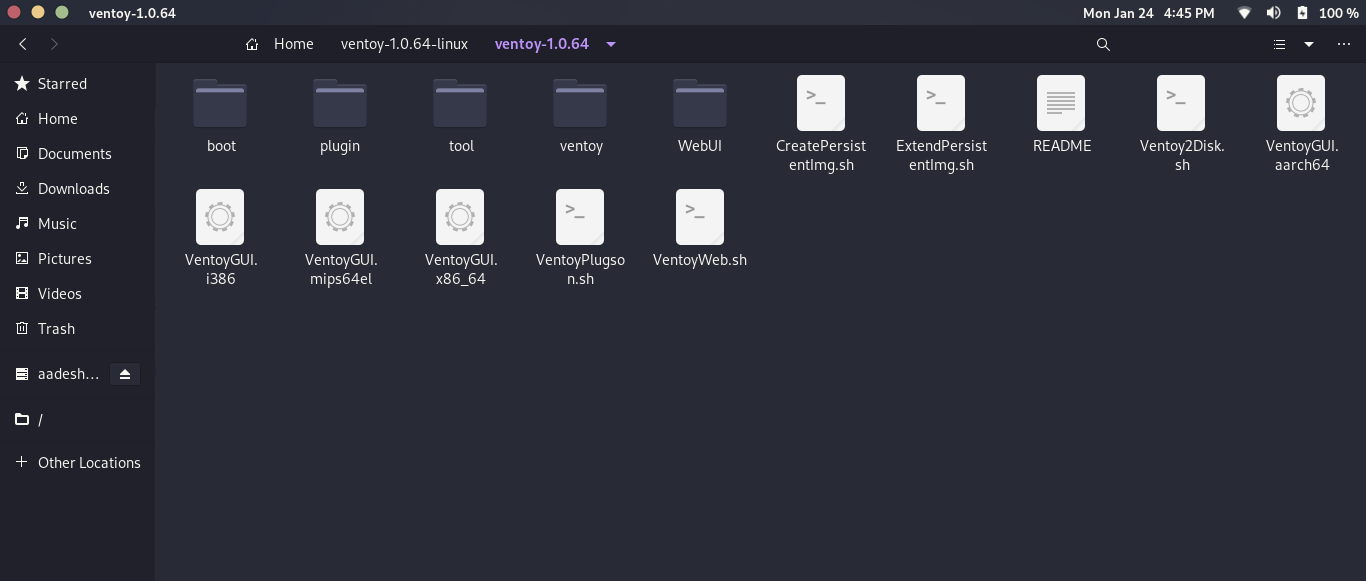Select the Ventoy2Disk.sh script file
The width and height of the screenshot is (1366, 581).
pyautogui.click(x=1181, y=104)
